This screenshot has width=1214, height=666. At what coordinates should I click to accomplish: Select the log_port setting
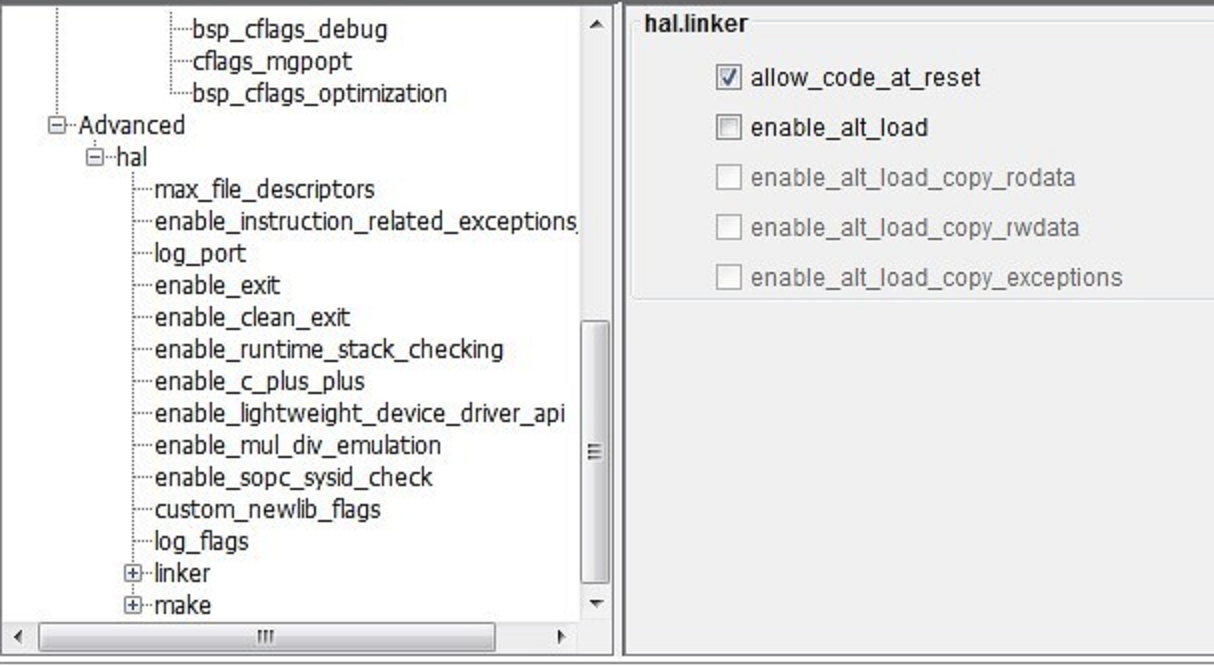pyautogui.click(x=200, y=254)
